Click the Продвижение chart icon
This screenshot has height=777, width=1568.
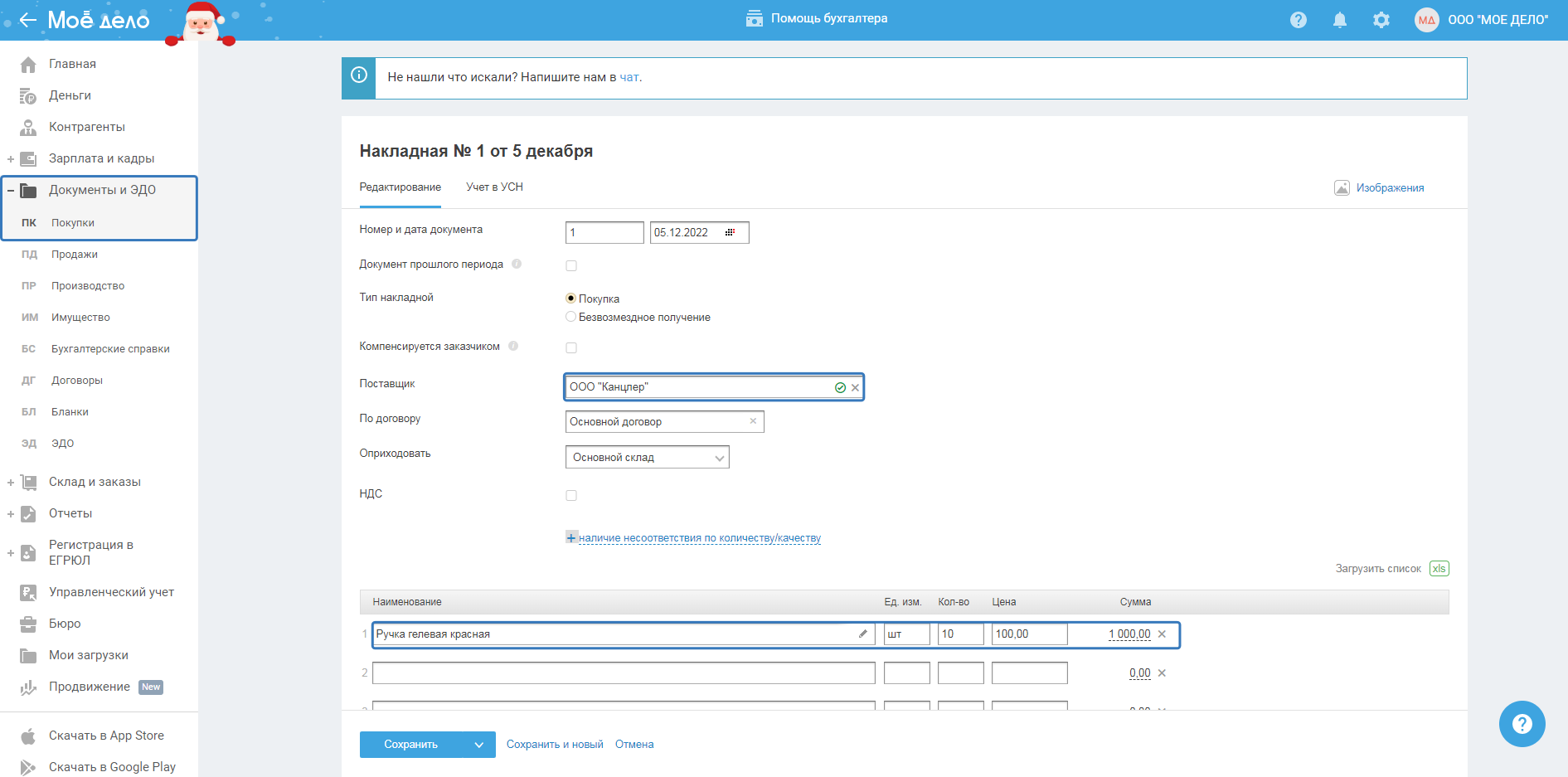tap(28, 687)
